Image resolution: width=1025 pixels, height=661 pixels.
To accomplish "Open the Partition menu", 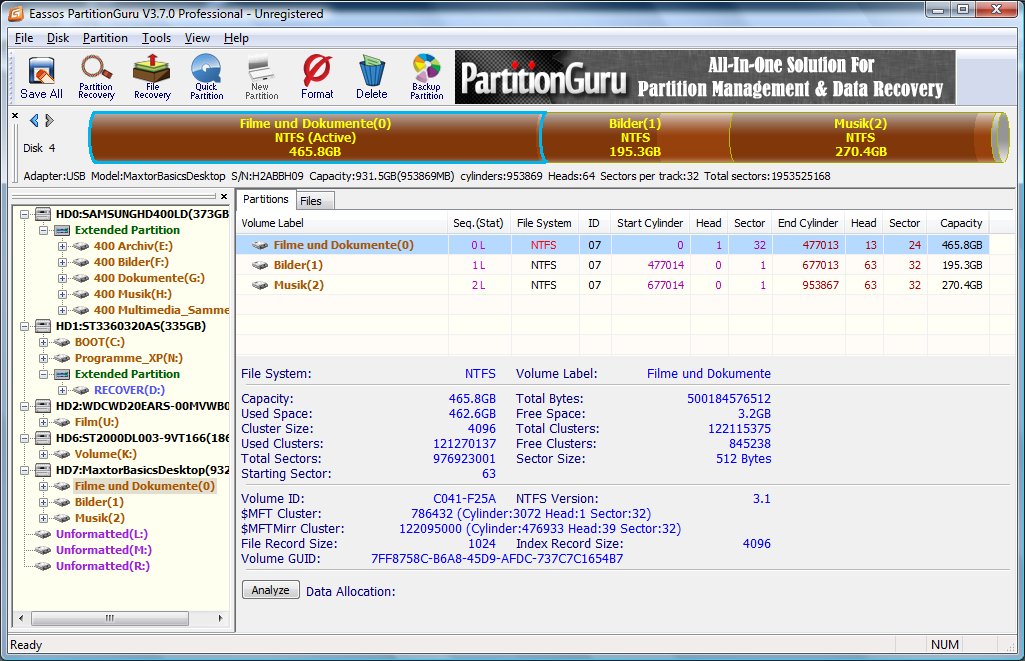I will click(x=105, y=38).
